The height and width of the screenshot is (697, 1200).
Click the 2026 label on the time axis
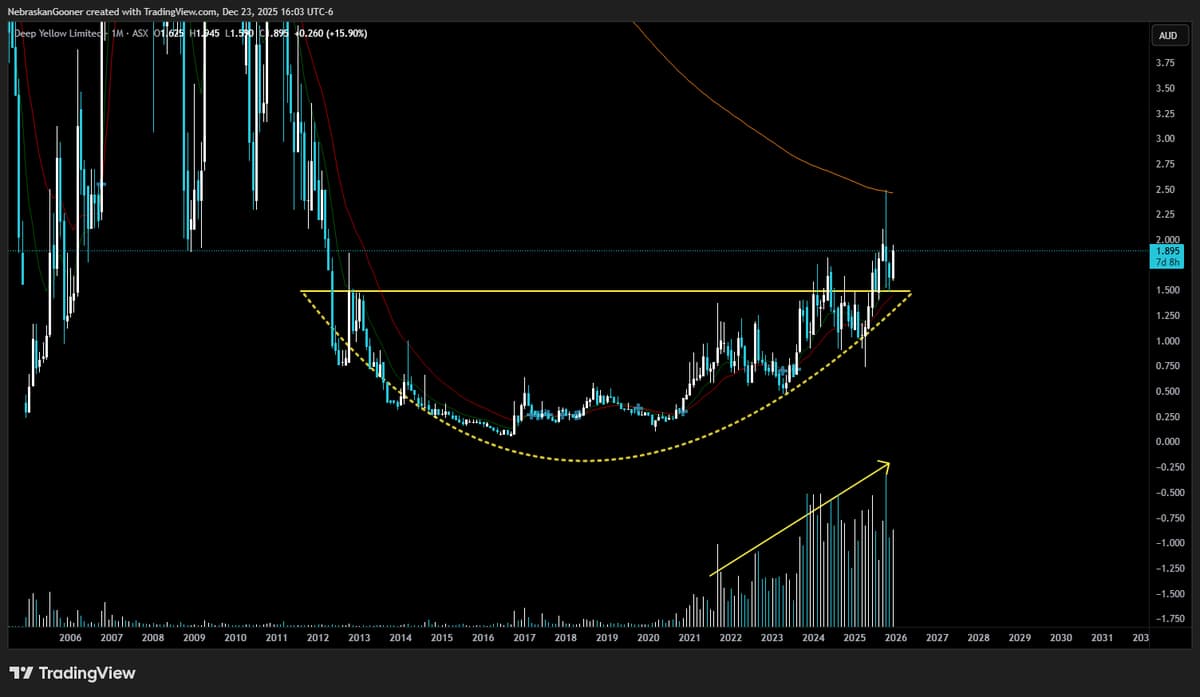897,637
